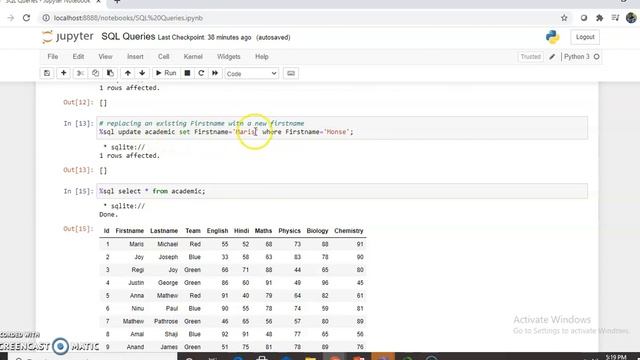Interrupt the kernel with the stop icon

click(187, 73)
